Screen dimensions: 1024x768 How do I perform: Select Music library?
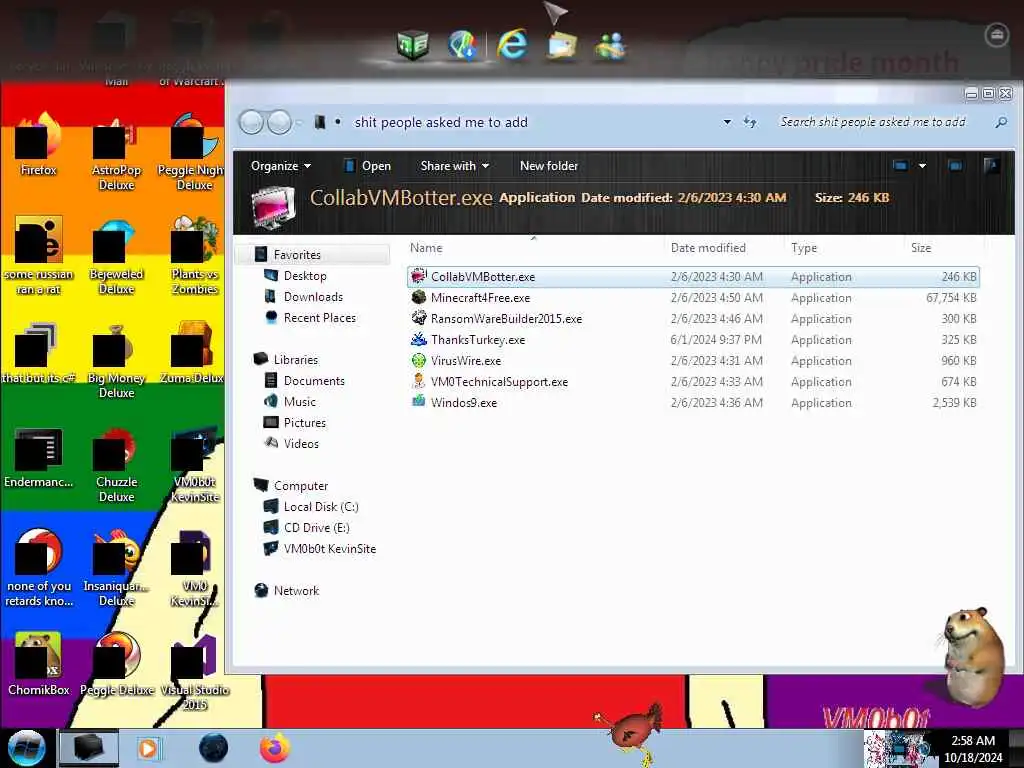[x=299, y=402]
